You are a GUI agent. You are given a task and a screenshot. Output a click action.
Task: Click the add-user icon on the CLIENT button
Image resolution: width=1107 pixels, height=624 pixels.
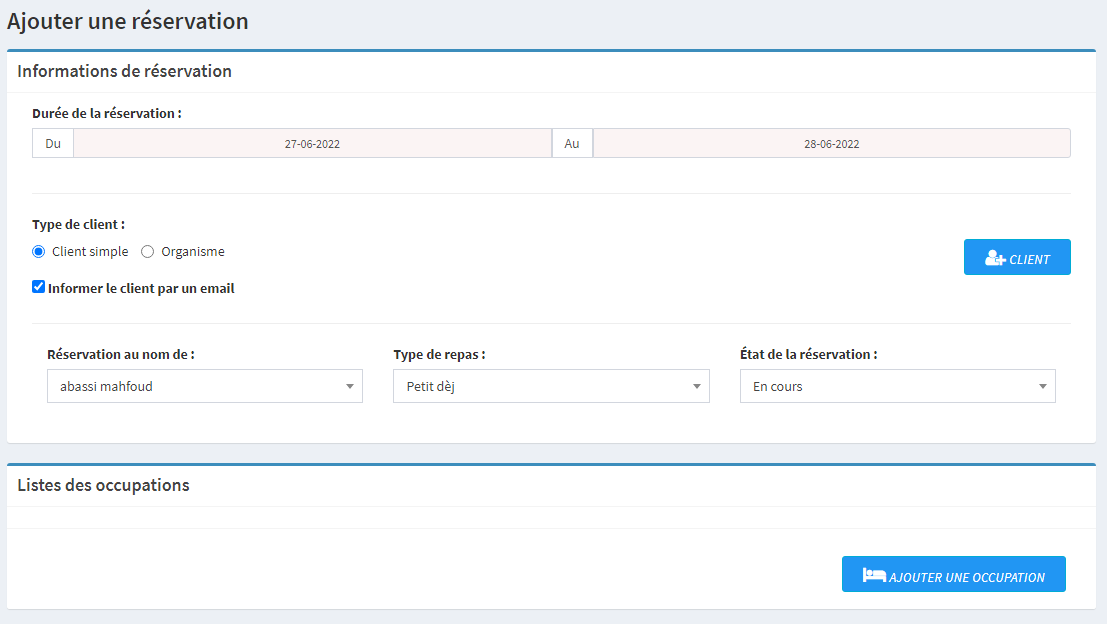994,258
